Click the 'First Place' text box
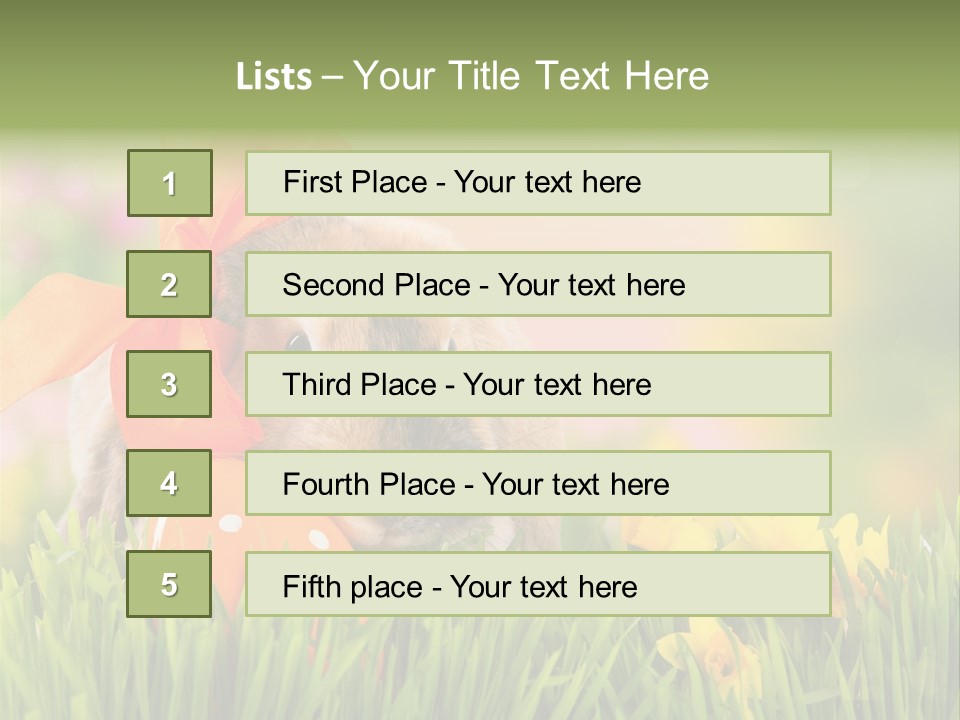 538,183
